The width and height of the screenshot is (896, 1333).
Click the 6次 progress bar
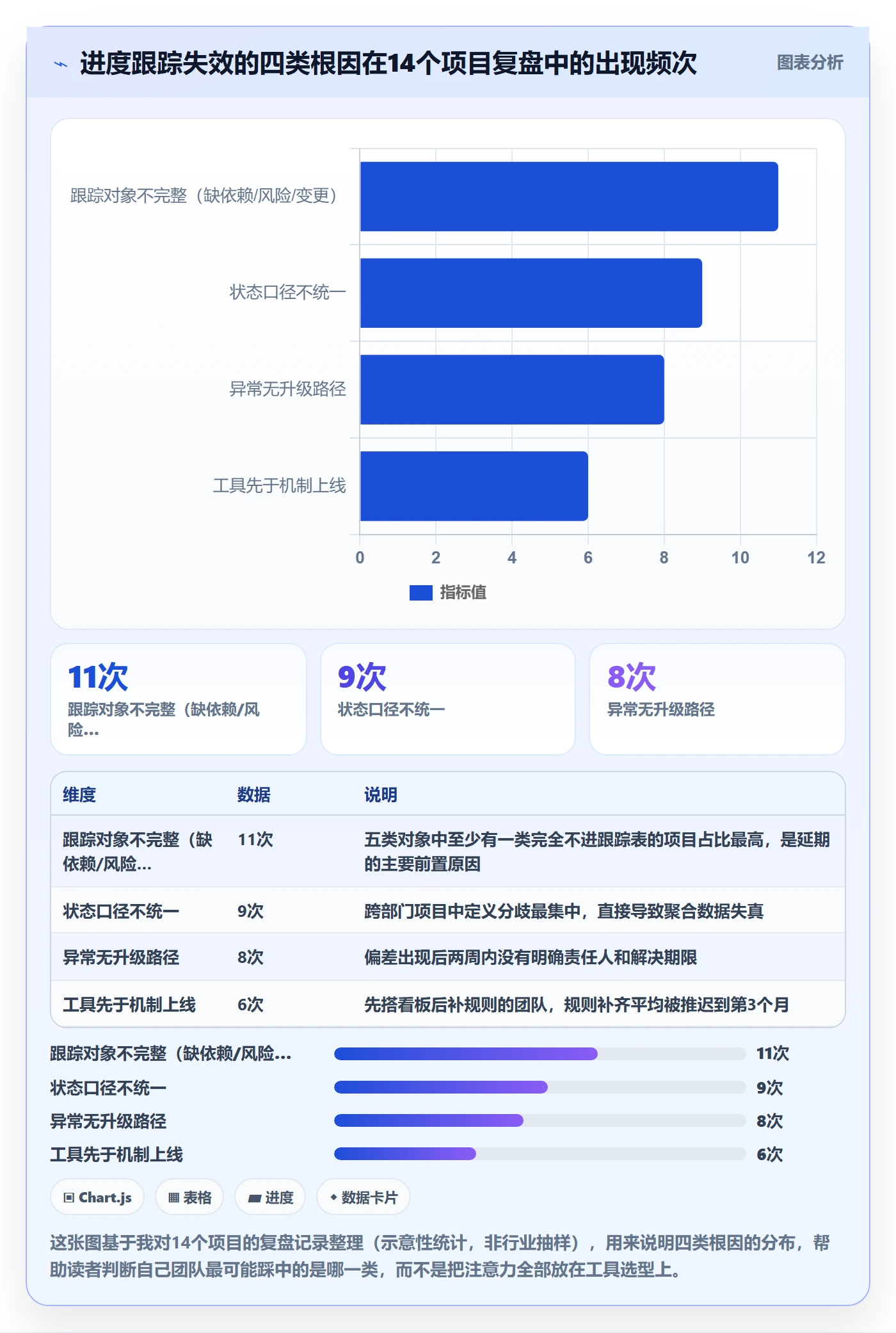click(x=540, y=1154)
